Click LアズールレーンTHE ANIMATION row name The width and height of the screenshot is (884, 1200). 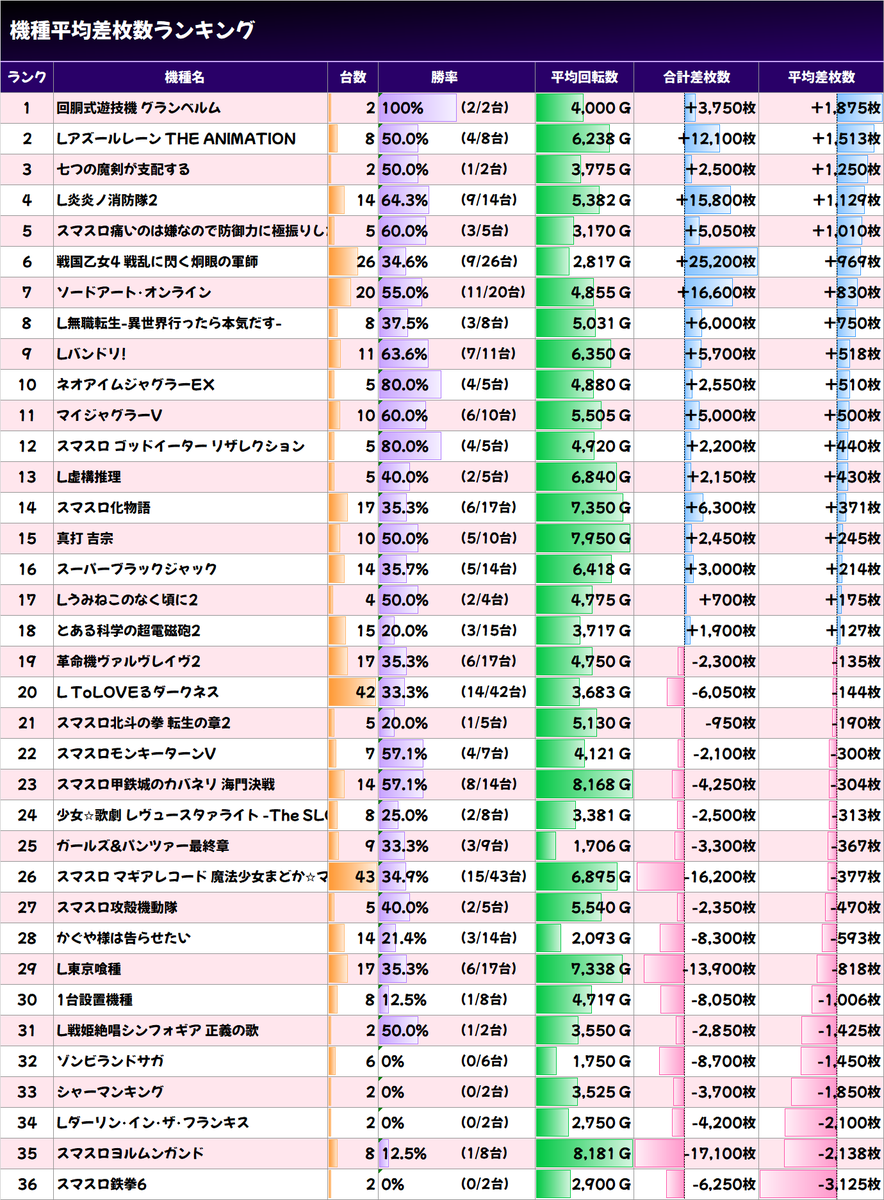(177, 139)
